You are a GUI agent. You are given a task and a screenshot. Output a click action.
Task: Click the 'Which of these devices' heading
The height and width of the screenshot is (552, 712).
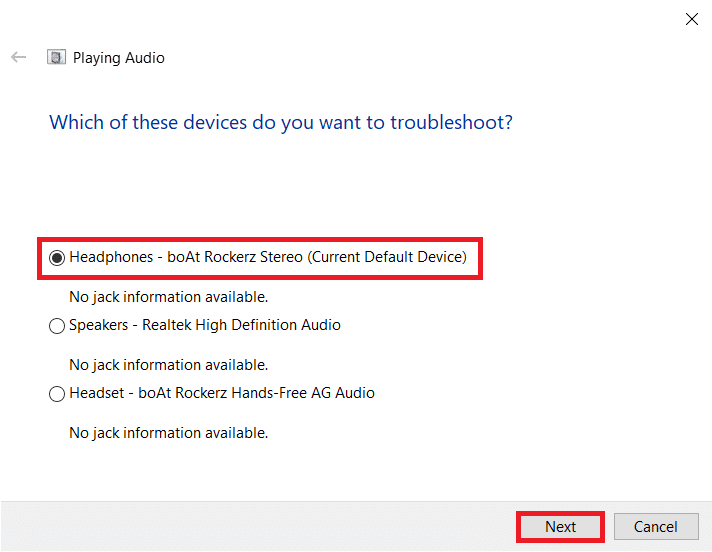[x=281, y=123]
